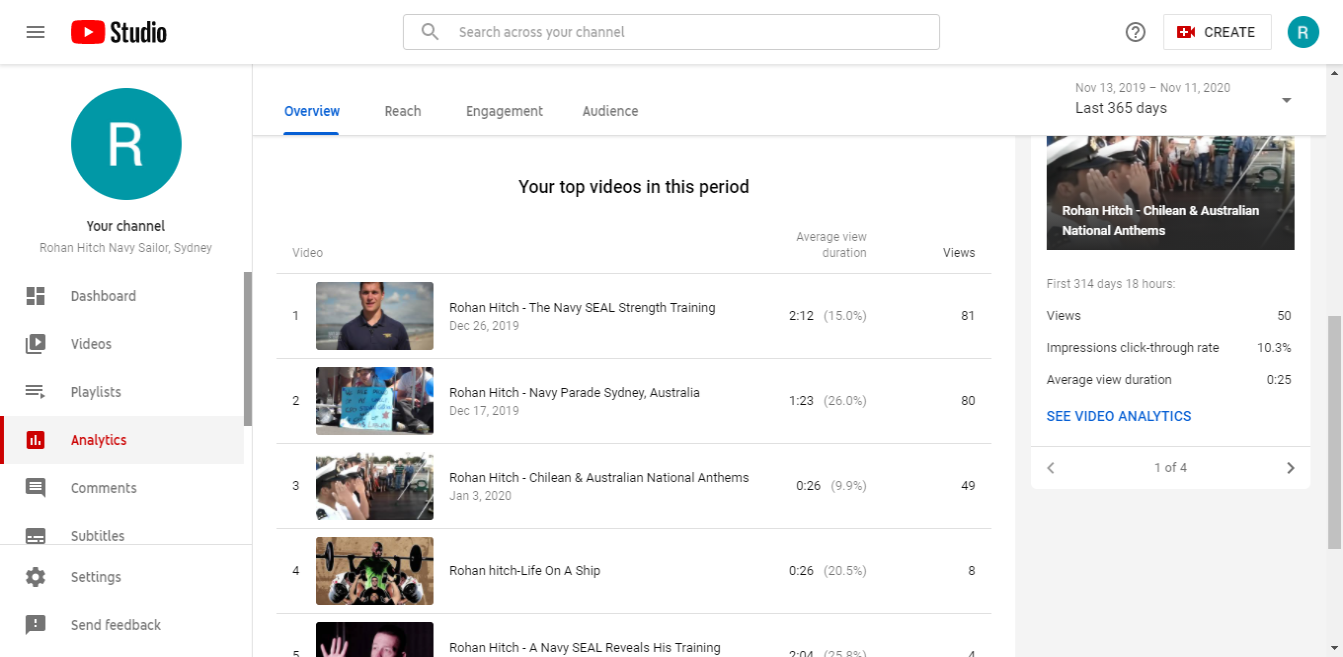Click the Settings gear icon
This screenshot has height=657, width=1343.
(36, 577)
